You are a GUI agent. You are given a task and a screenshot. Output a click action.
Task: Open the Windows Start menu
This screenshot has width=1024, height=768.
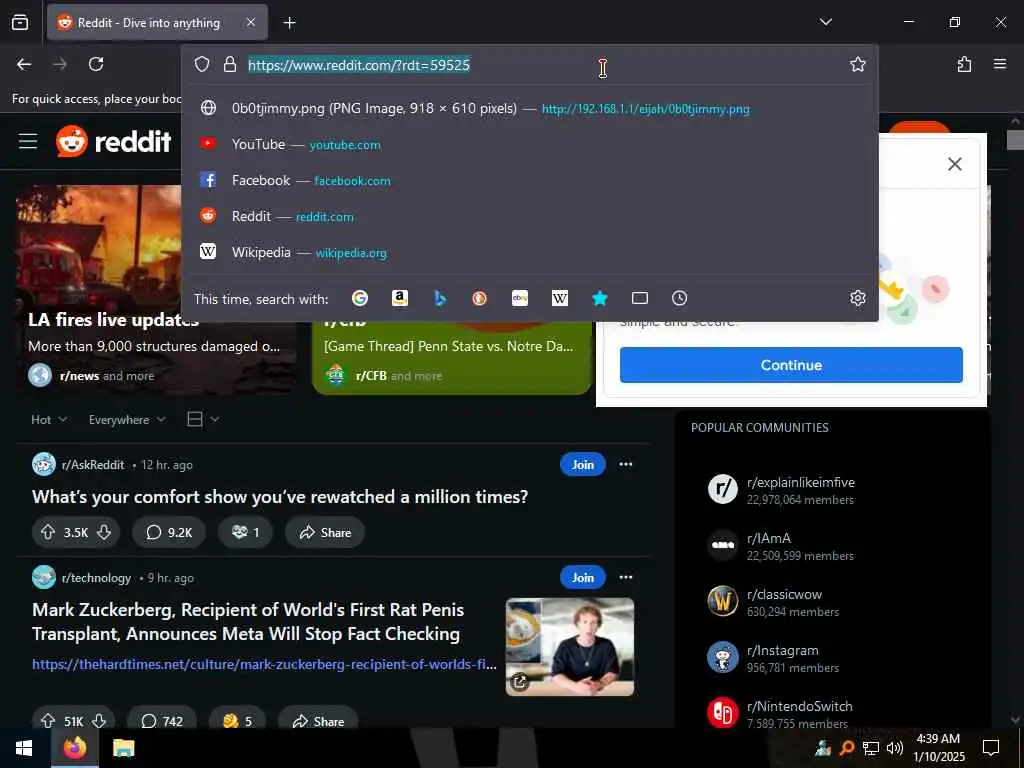tap(25, 748)
